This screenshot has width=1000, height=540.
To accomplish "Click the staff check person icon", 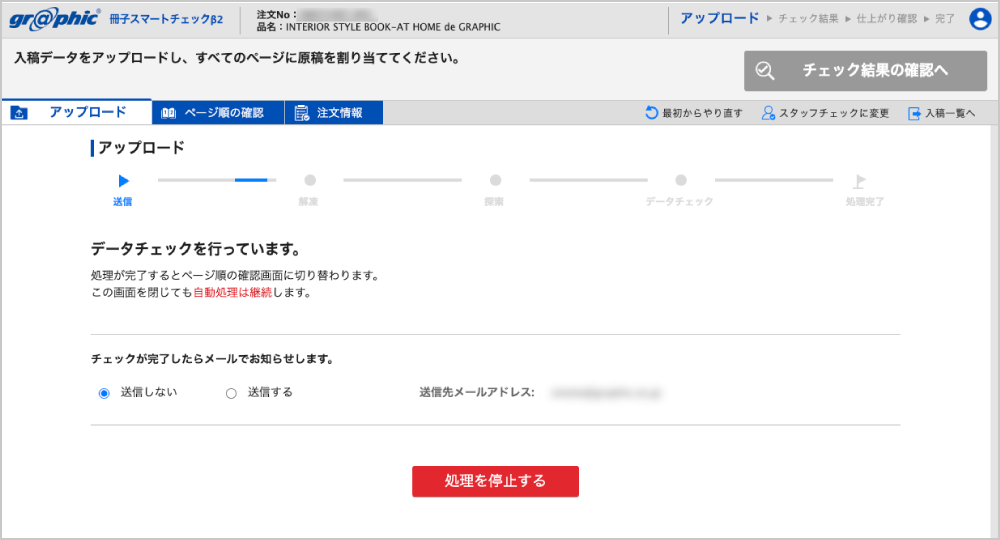I will [768, 113].
